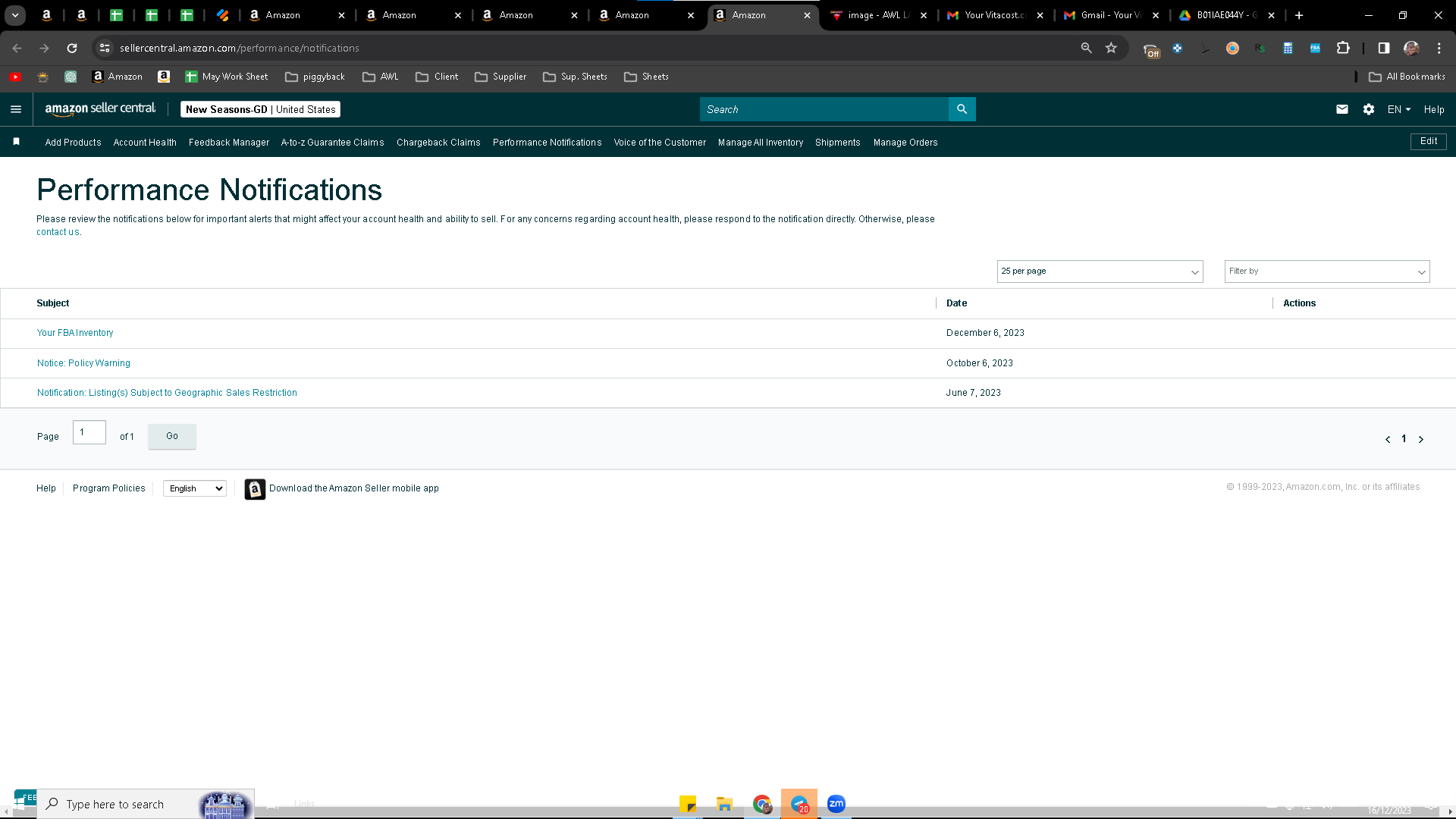Click the site information icon in address bar
The height and width of the screenshot is (819, 1456).
pyautogui.click(x=105, y=48)
